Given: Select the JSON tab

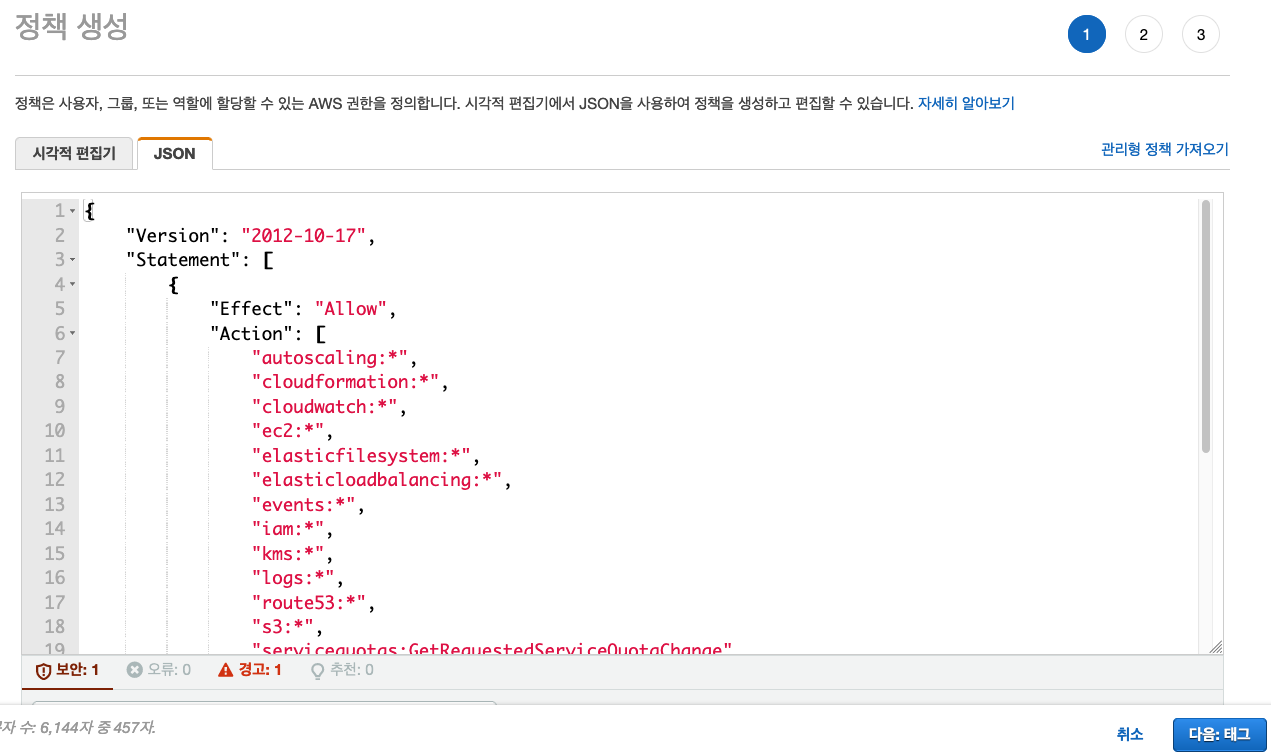Looking at the screenshot, I should [175, 154].
